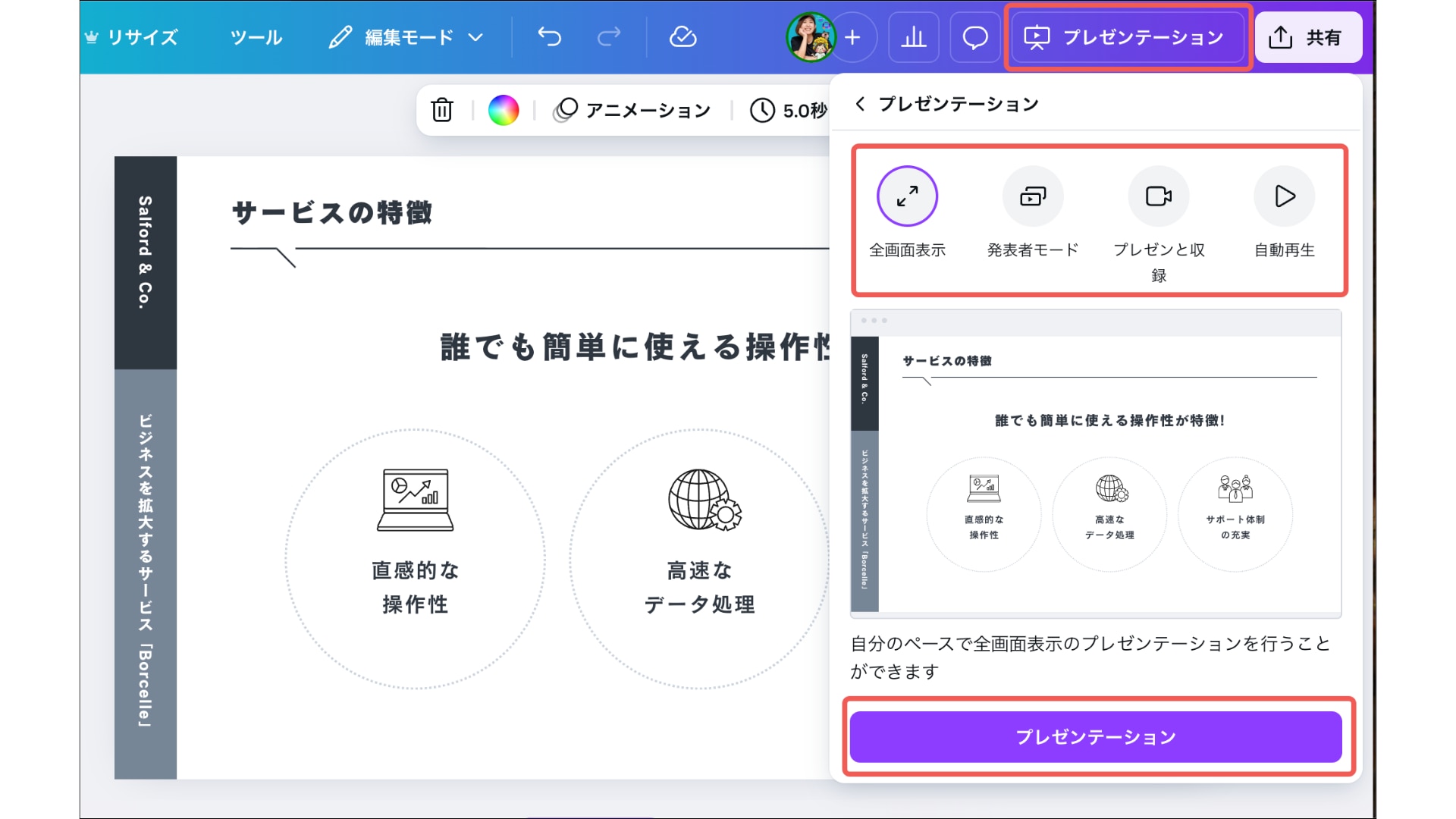Viewport: 1456px width, 819px height.
Task: Open the 5.0秒 page duration setting
Action: click(x=789, y=111)
